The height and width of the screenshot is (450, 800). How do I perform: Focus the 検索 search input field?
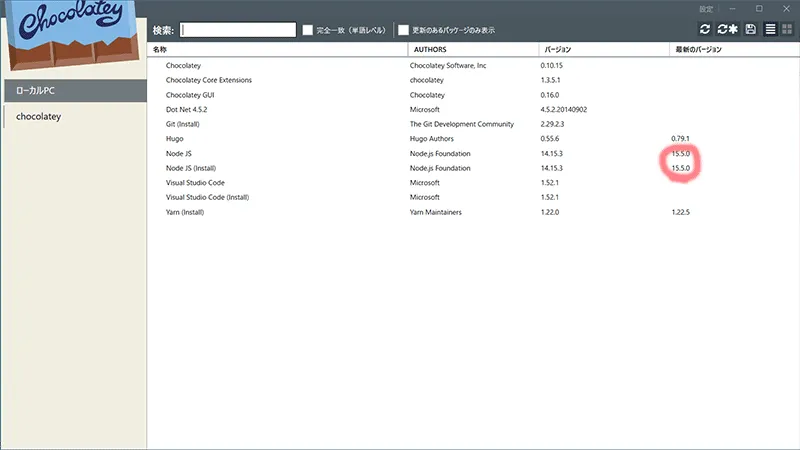[x=238, y=30]
